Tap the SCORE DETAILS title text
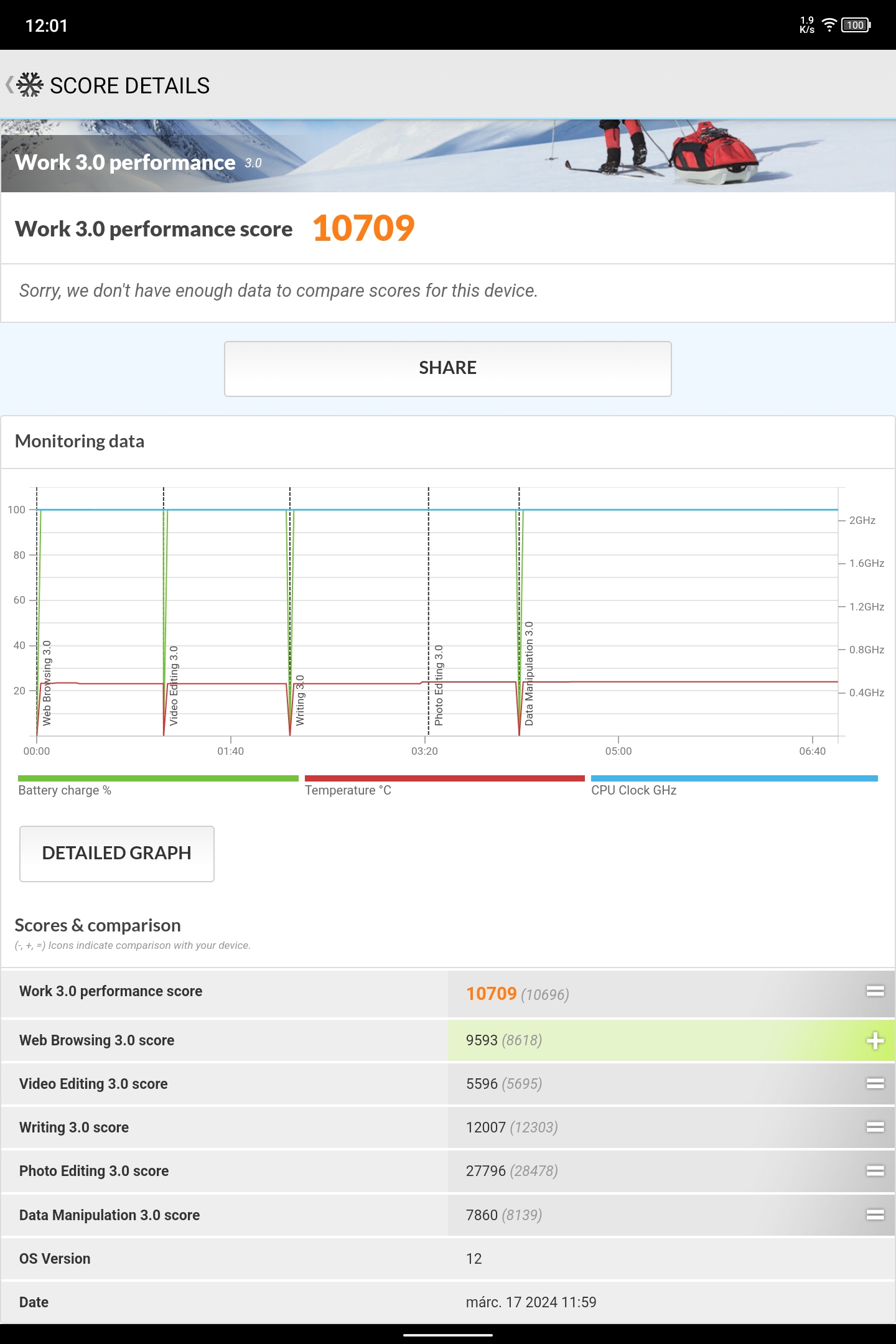Image resolution: width=896 pixels, height=1344 pixels. 129,85
